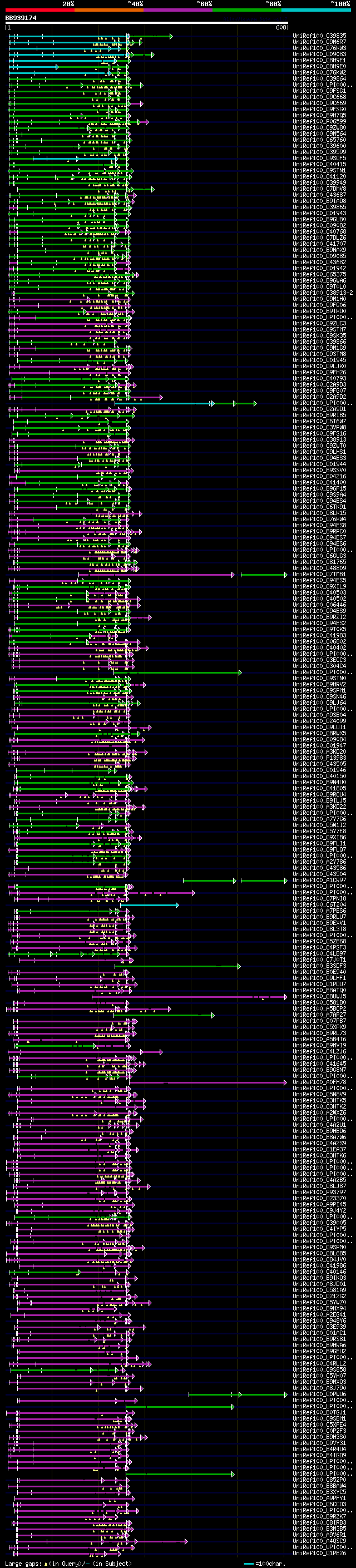Select hit UniRef100_Q8LK15
356x1568 pixels.
tap(319, 513)
